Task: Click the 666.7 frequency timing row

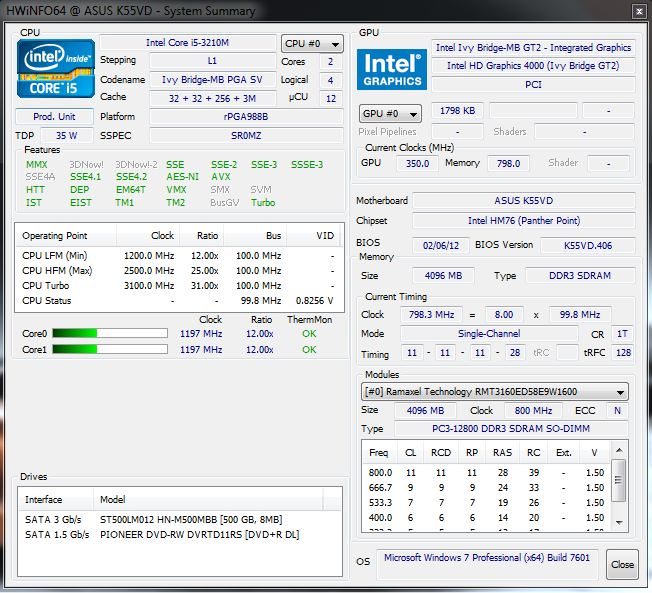Action: click(487, 488)
